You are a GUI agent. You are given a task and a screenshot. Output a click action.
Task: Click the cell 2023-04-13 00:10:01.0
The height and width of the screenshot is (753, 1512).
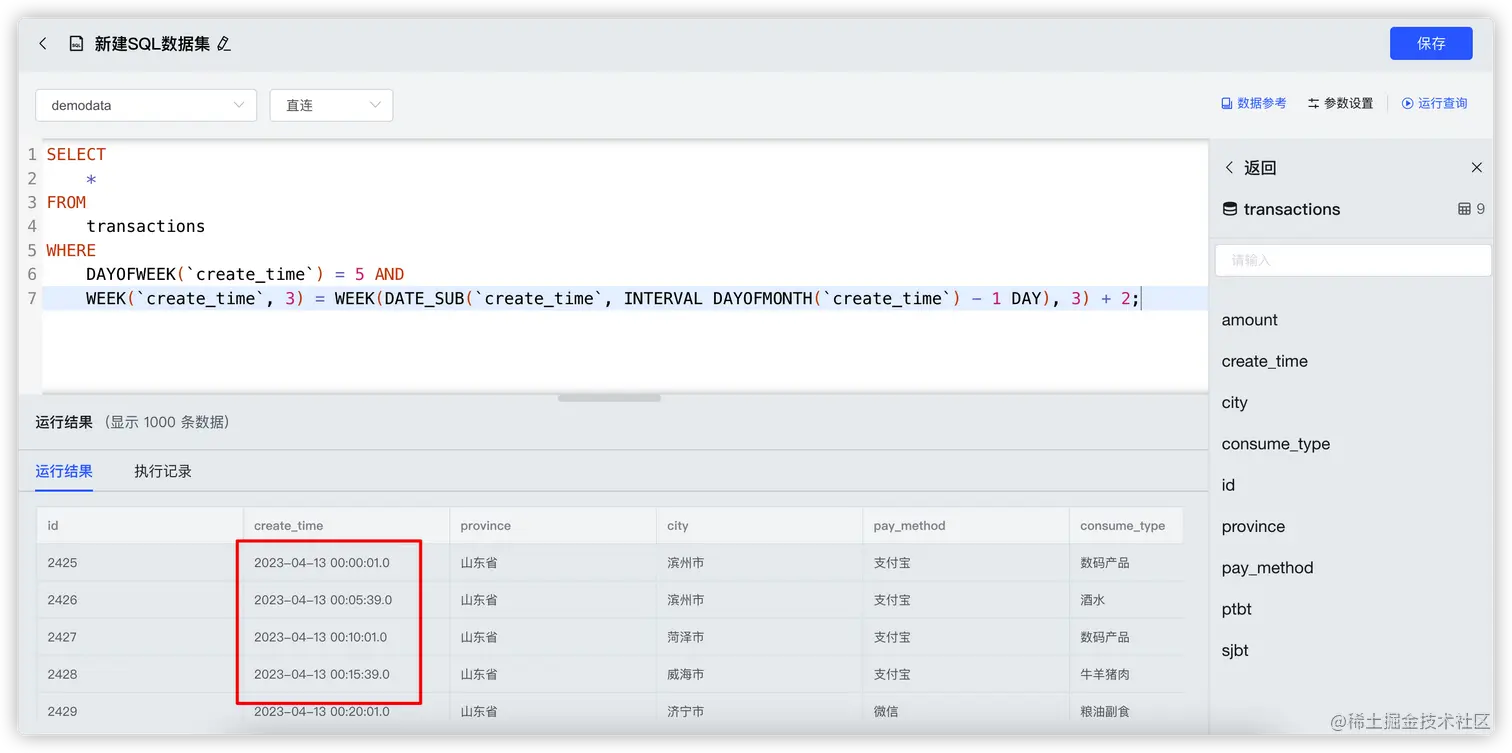pyautogui.click(x=346, y=637)
